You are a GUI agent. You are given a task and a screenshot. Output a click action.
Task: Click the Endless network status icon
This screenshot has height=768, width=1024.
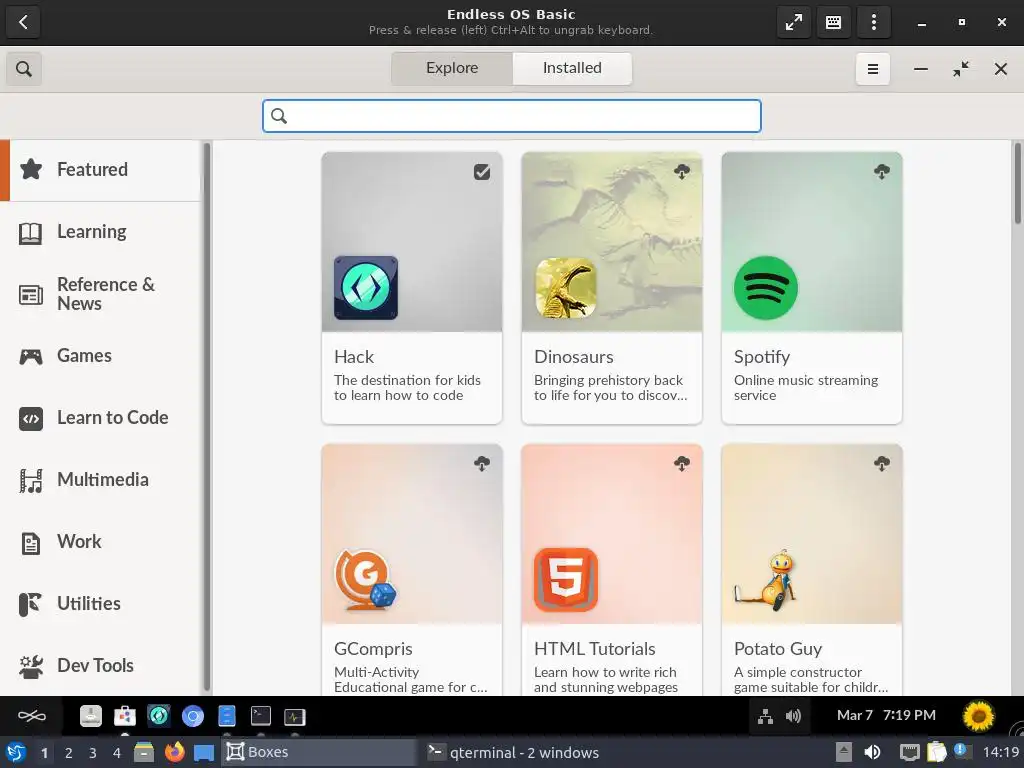pos(765,716)
